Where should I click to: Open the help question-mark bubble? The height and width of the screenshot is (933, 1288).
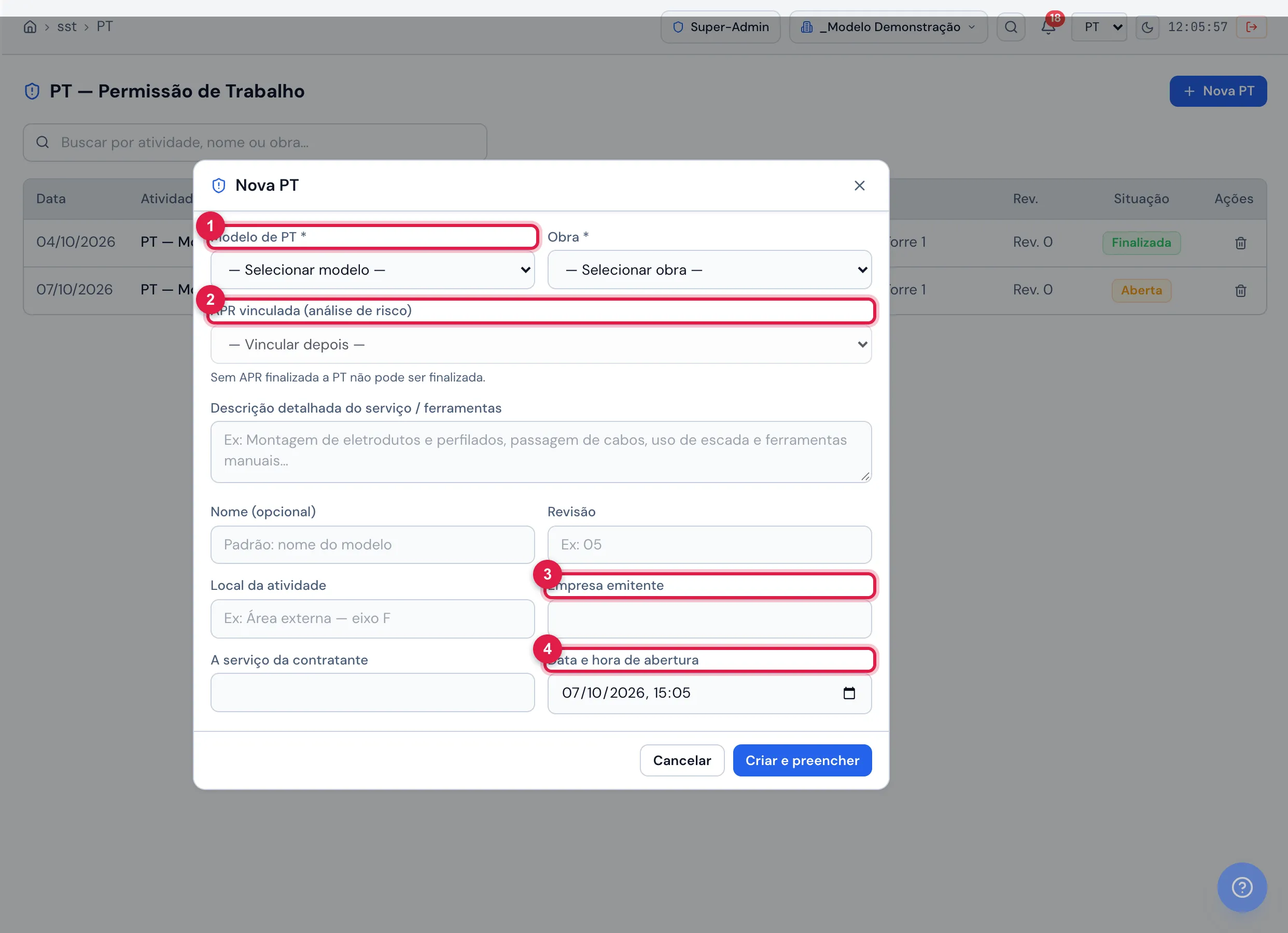tap(1242, 887)
